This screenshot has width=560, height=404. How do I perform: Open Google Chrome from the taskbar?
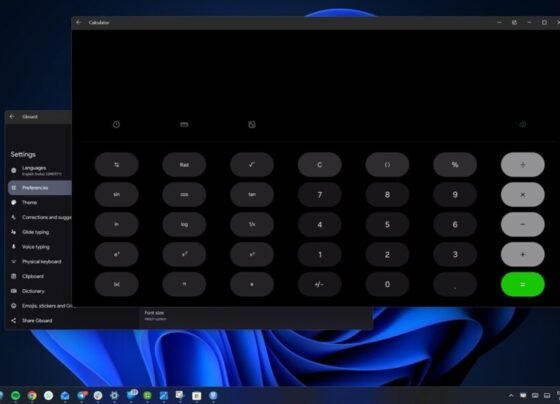click(x=32, y=395)
